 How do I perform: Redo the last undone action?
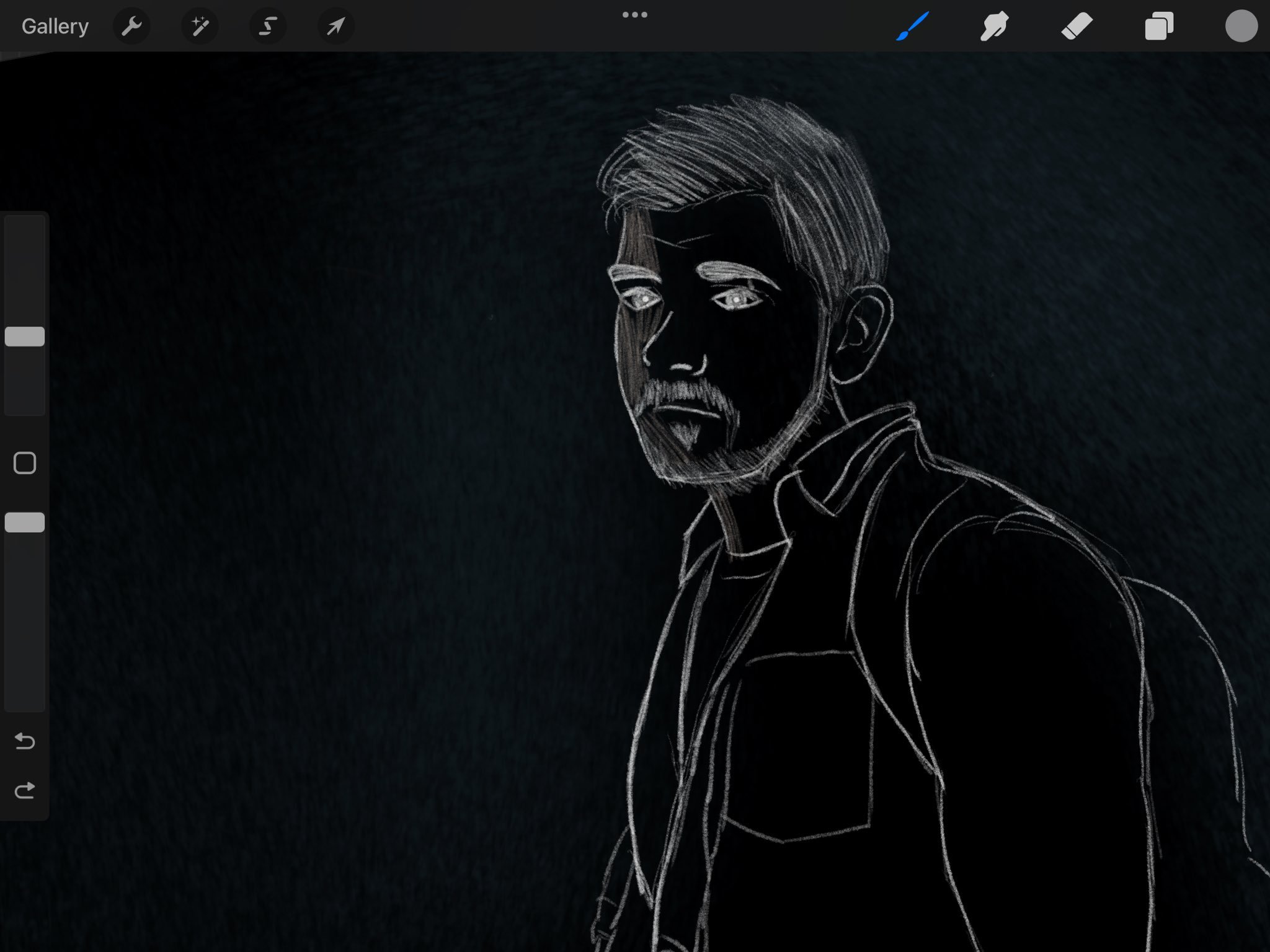pyautogui.click(x=25, y=790)
